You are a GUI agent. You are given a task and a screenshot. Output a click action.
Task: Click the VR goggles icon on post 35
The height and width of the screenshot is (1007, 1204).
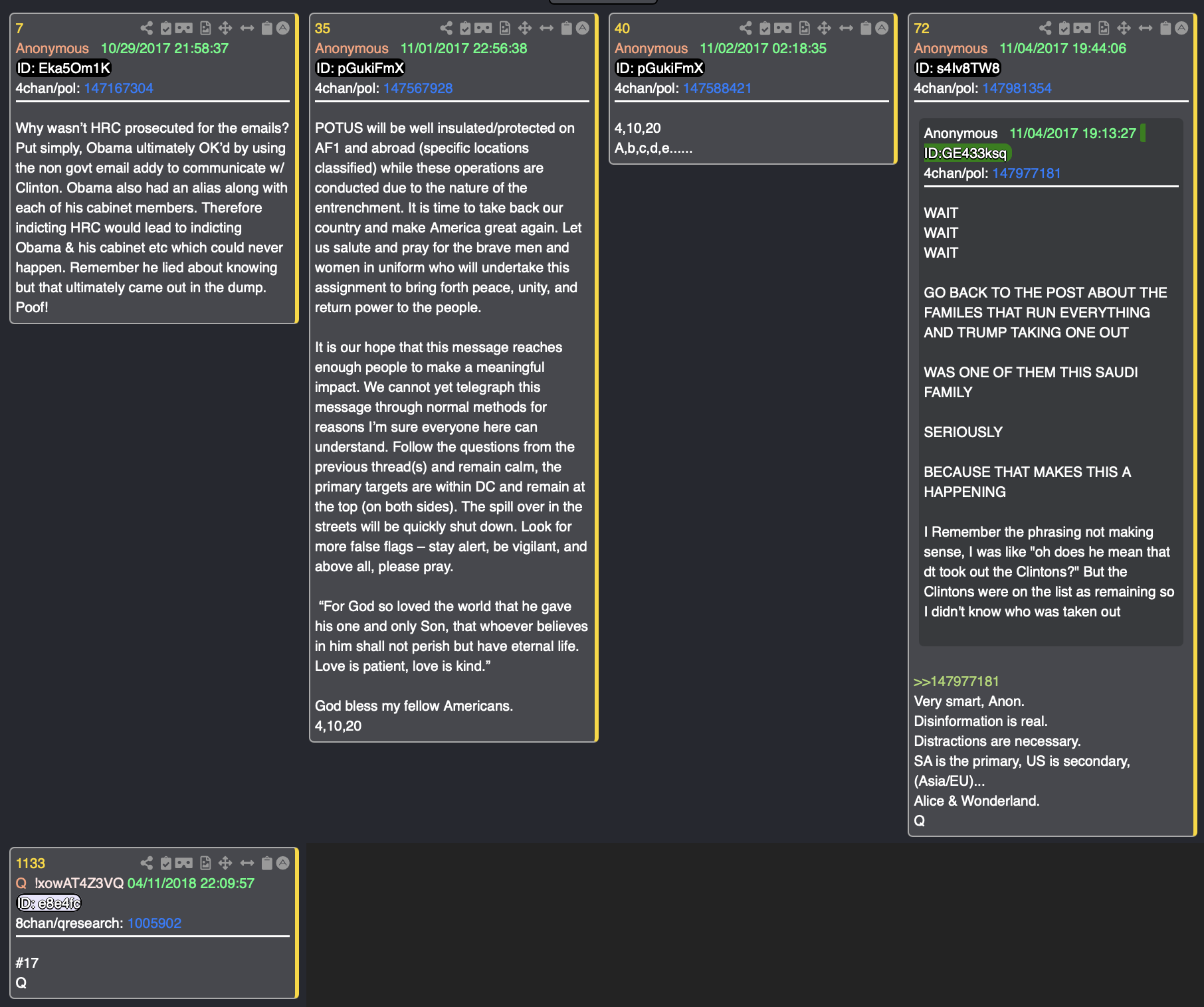[x=484, y=28]
